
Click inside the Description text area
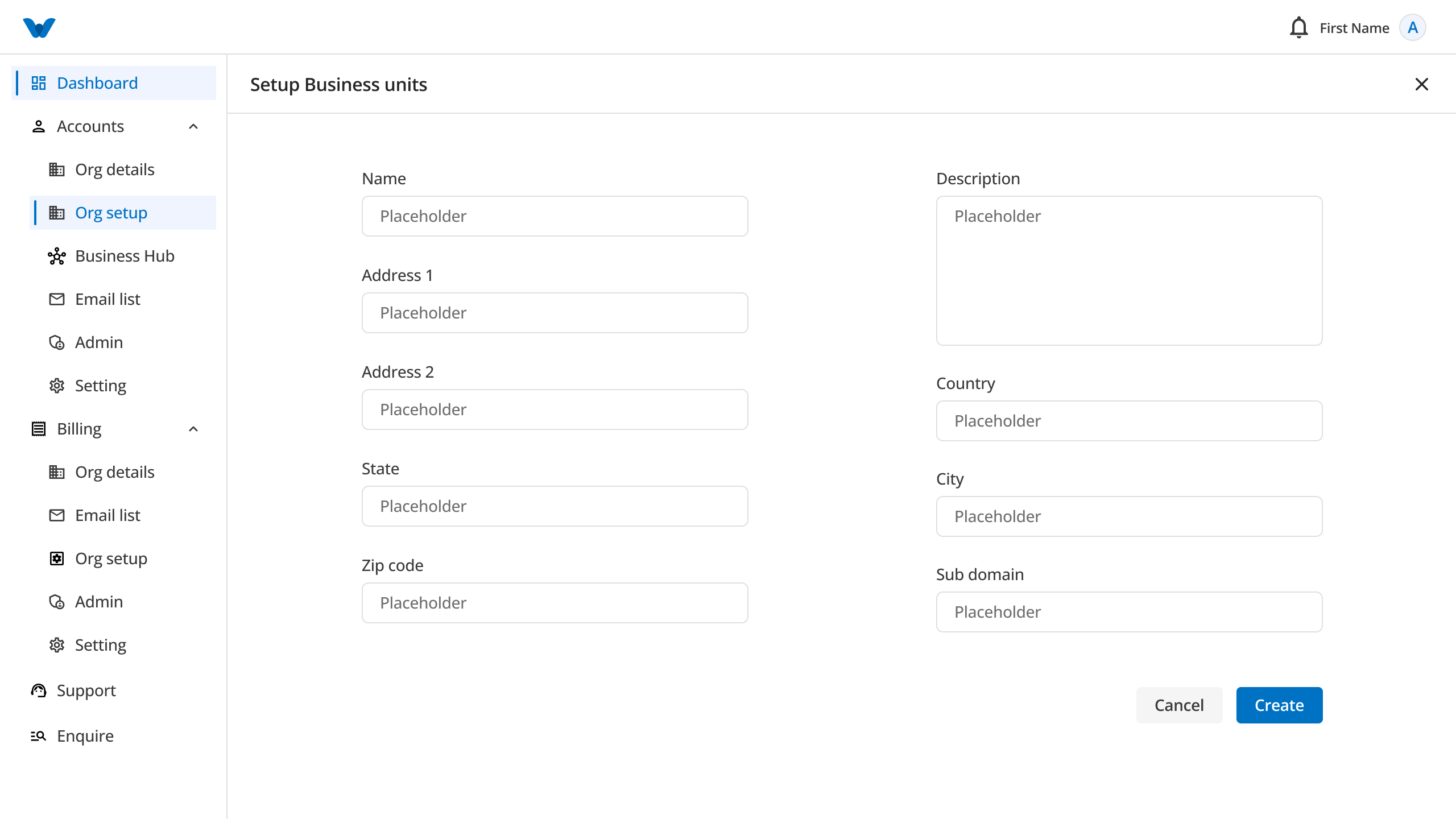pos(1130,271)
